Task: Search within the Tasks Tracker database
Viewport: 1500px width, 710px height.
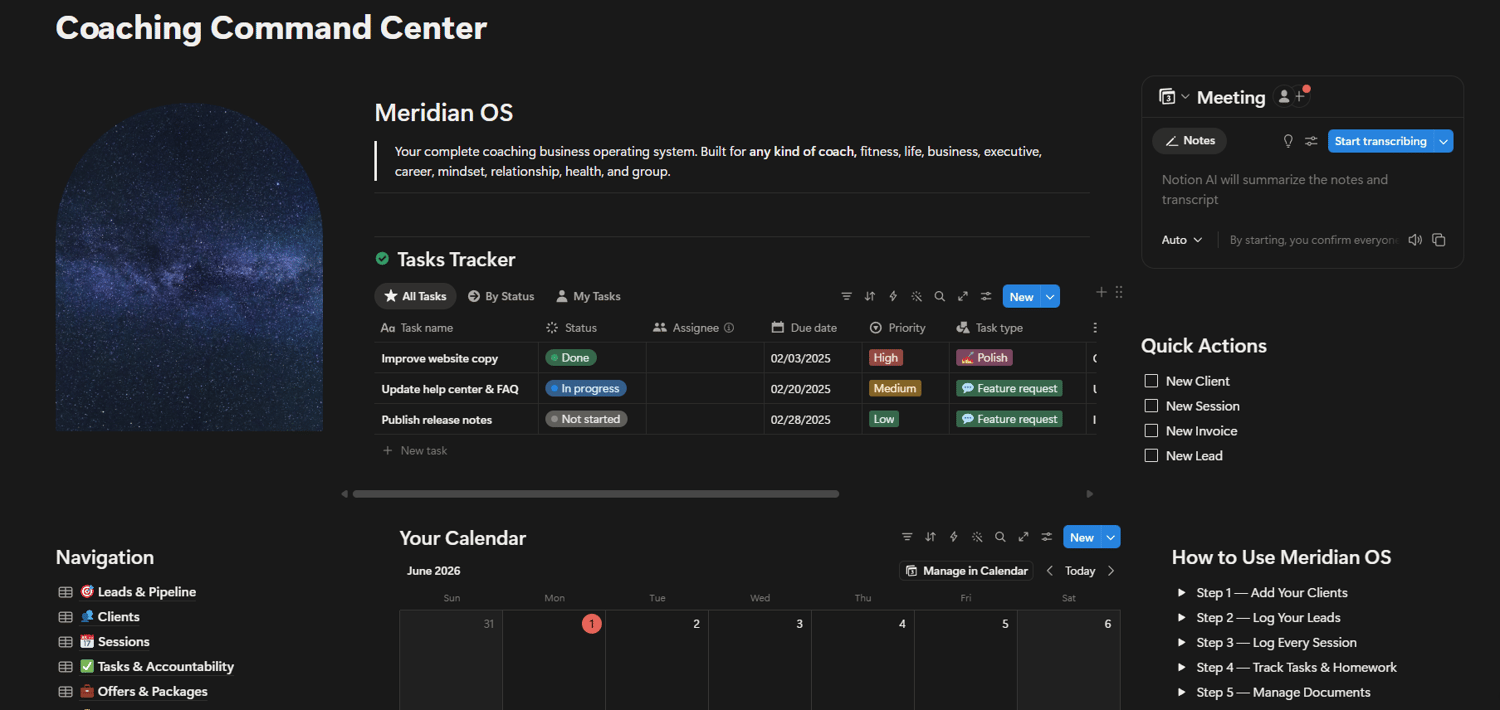Action: [x=939, y=296]
